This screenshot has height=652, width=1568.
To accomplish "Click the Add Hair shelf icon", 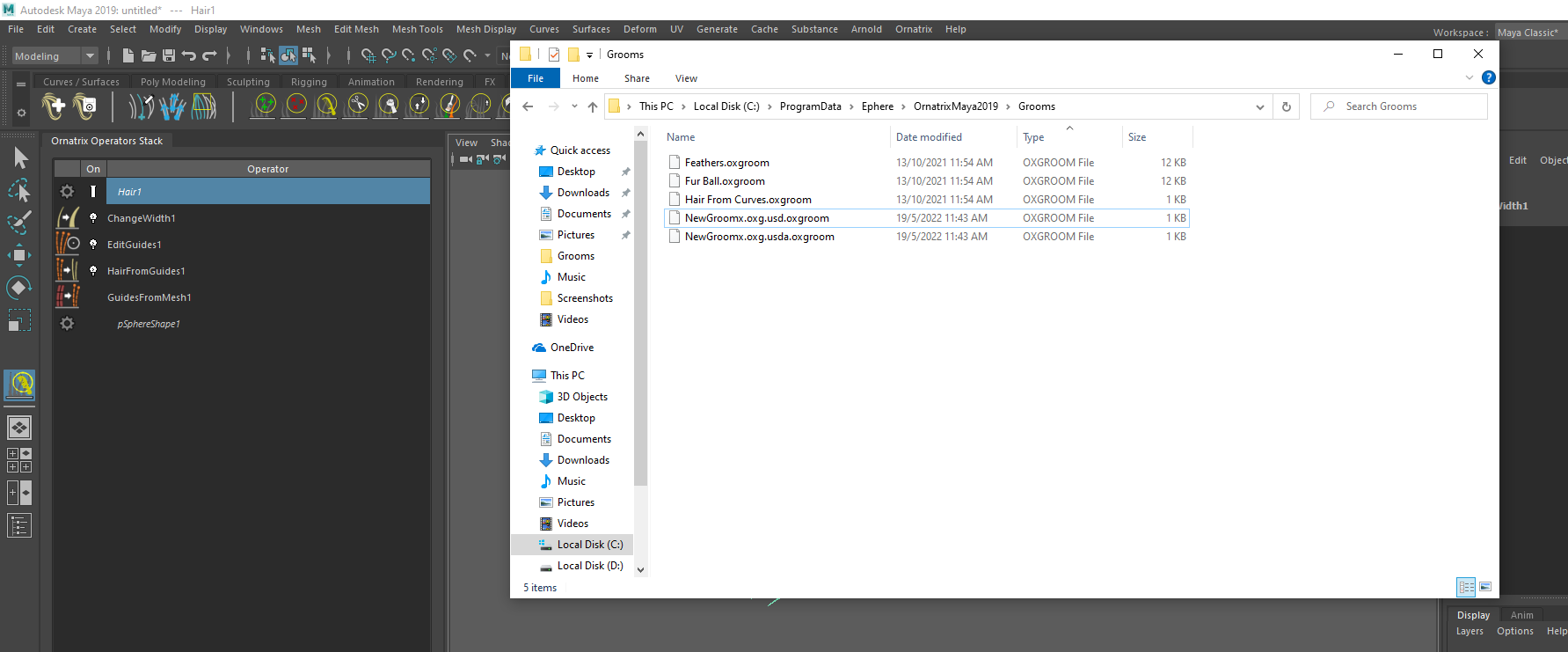I will 54,106.
